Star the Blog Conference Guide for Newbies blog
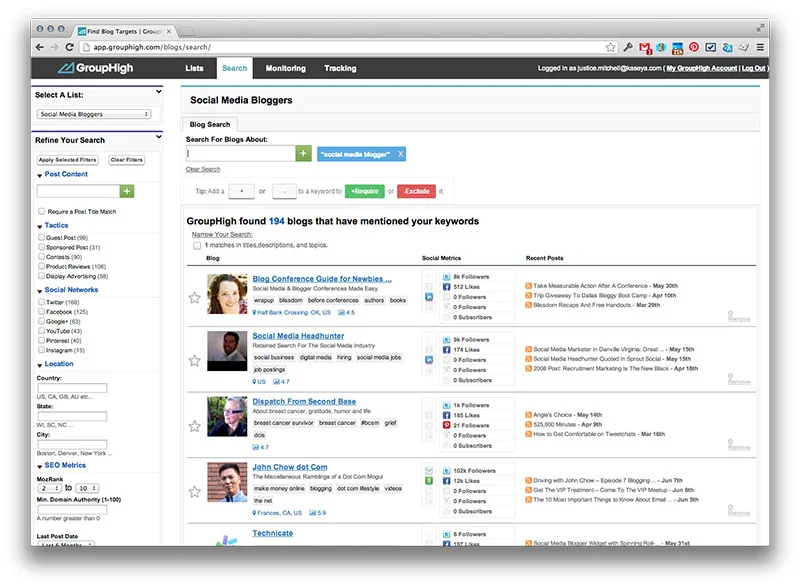This screenshot has width=800, height=588. click(x=194, y=298)
